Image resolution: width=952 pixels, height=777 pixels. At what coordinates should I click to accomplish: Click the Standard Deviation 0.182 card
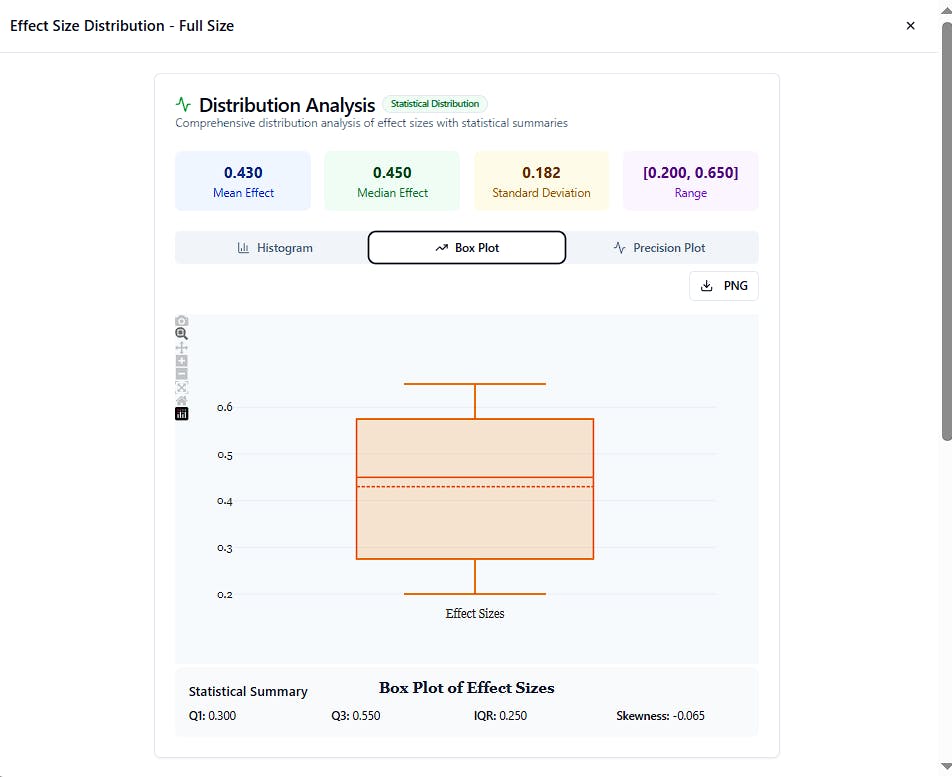tap(541, 181)
